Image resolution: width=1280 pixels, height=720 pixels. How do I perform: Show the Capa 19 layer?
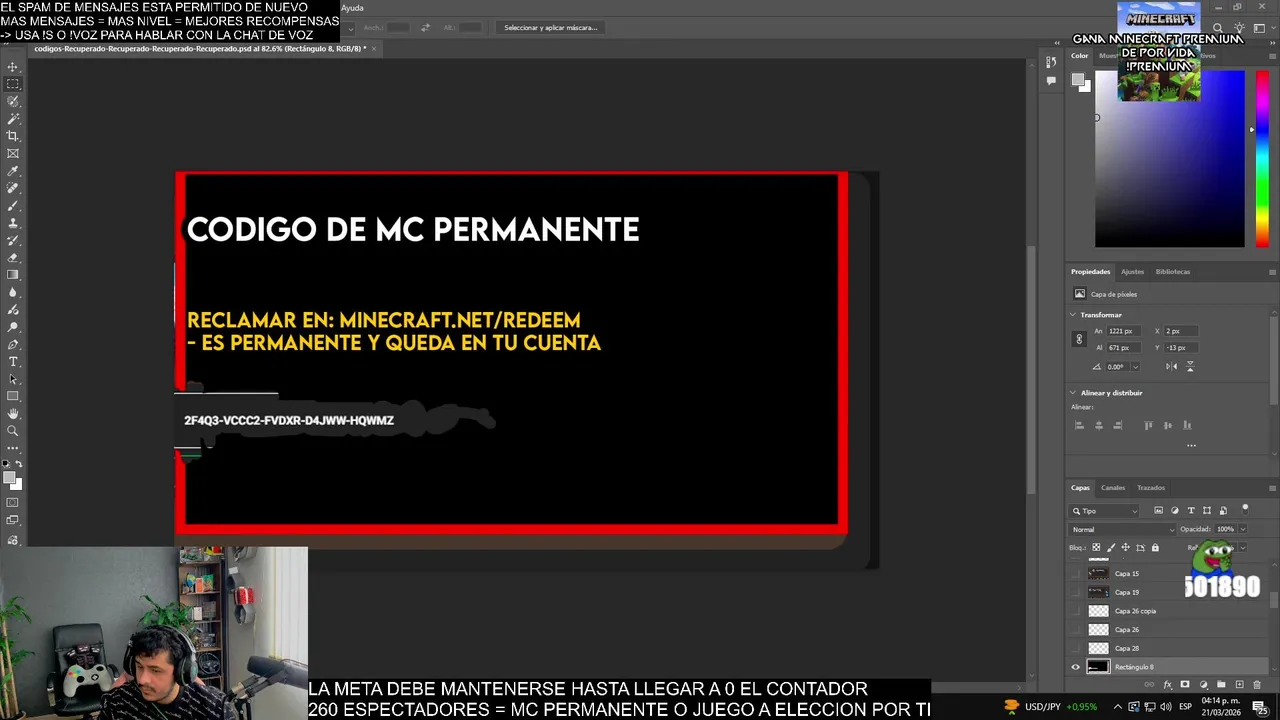(x=1076, y=592)
